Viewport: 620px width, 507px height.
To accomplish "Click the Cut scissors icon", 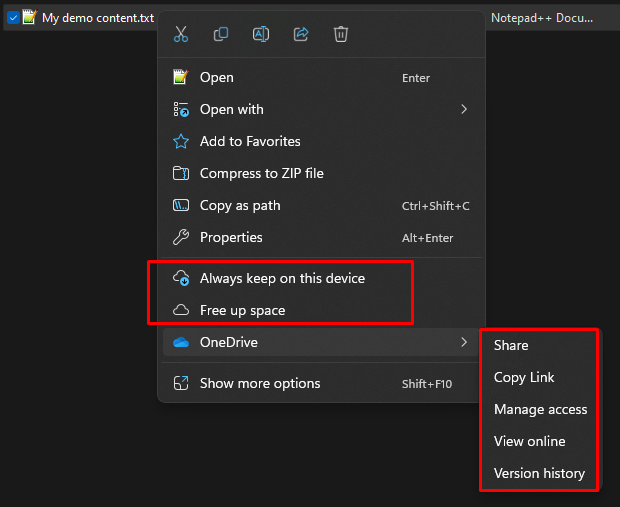I will [181, 34].
